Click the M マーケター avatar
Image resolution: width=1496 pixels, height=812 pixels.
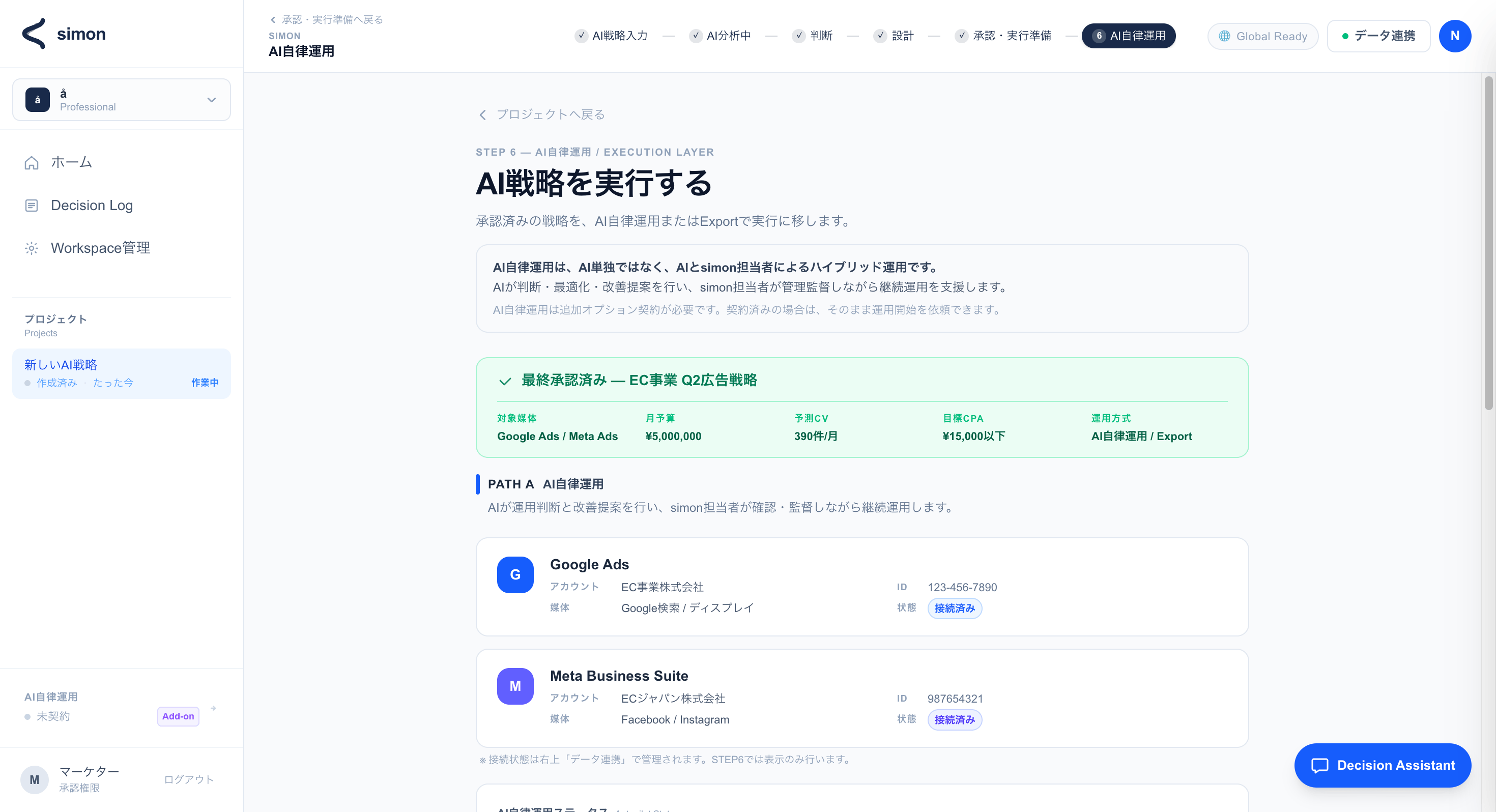coord(35,779)
